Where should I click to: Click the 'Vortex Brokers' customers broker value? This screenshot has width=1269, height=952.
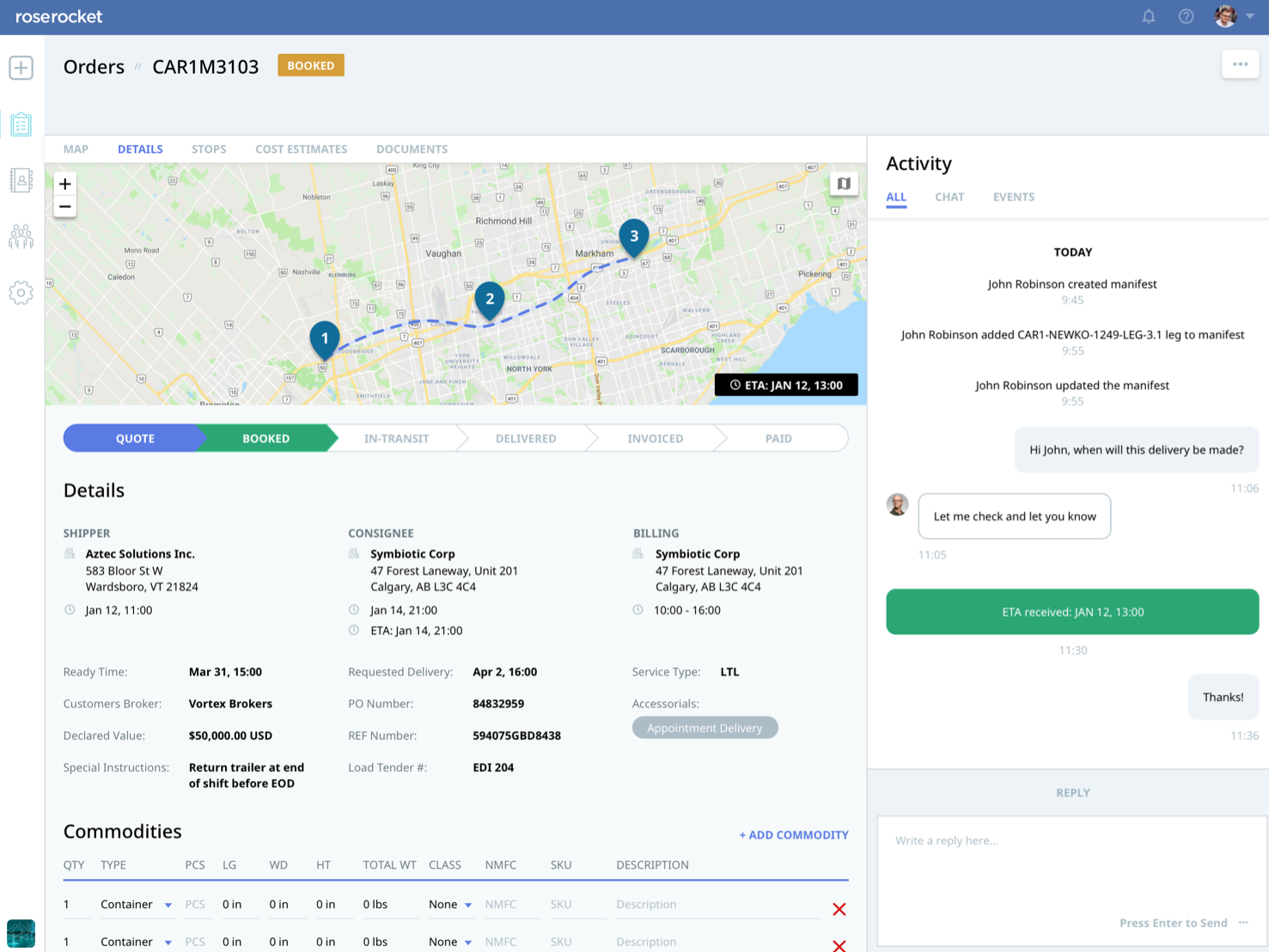(x=230, y=704)
